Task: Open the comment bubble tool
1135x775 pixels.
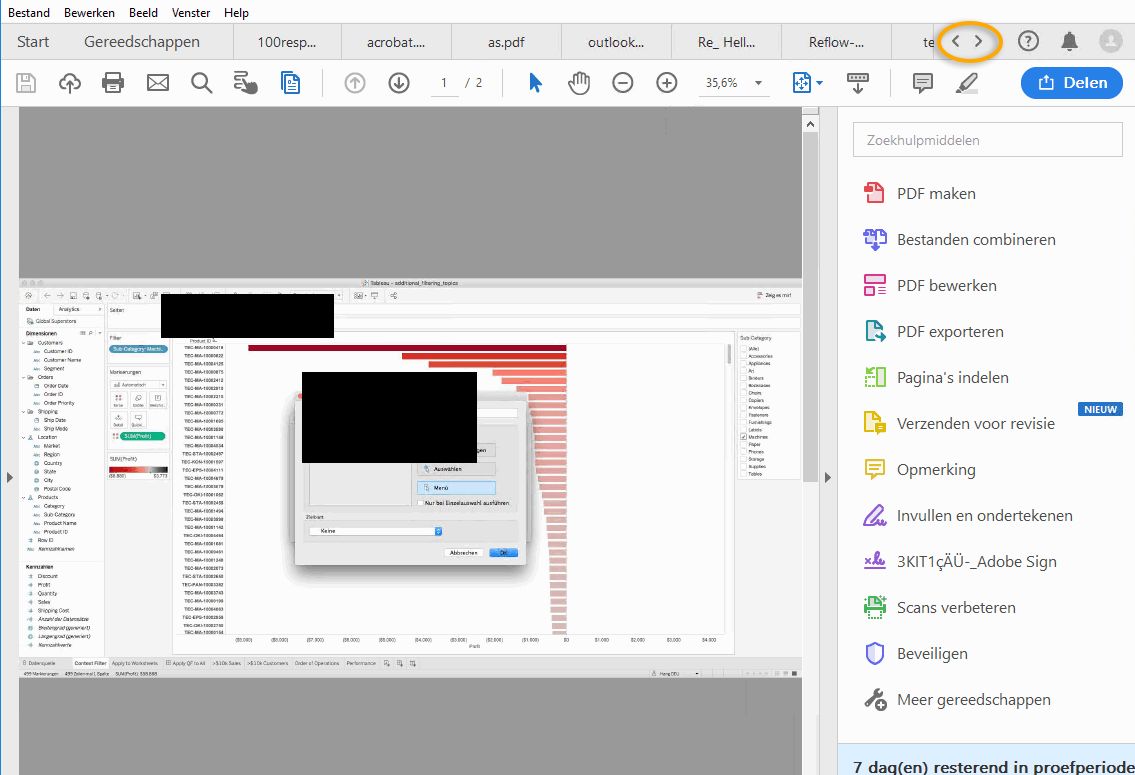Action: pos(921,83)
